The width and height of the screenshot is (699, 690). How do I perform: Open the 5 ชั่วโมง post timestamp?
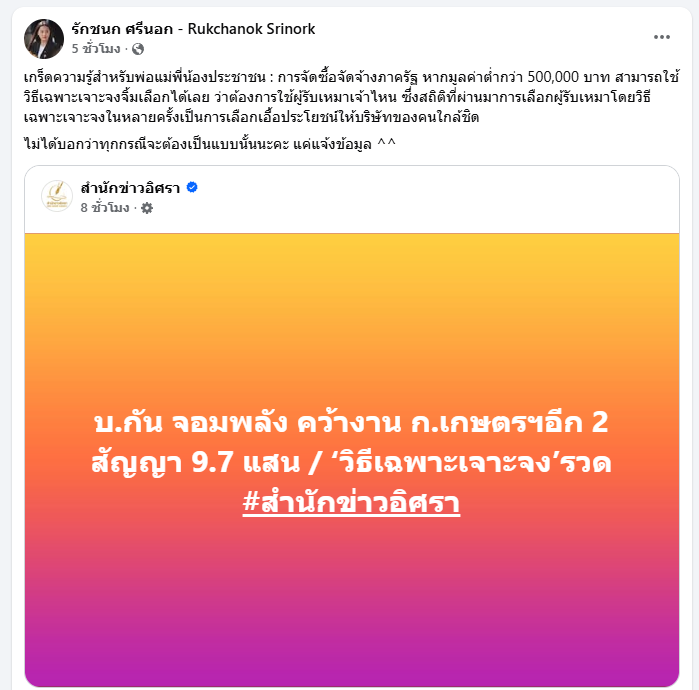pyautogui.click(x=96, y=48)
